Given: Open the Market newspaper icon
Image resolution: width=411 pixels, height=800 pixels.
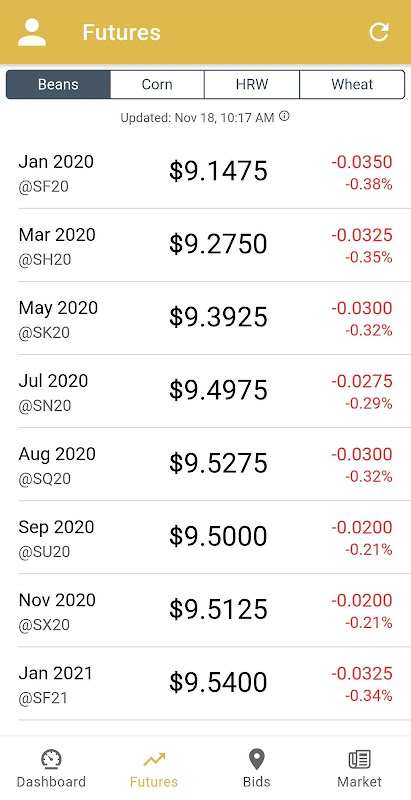Looking at the screenshot, I should [359, 759].
